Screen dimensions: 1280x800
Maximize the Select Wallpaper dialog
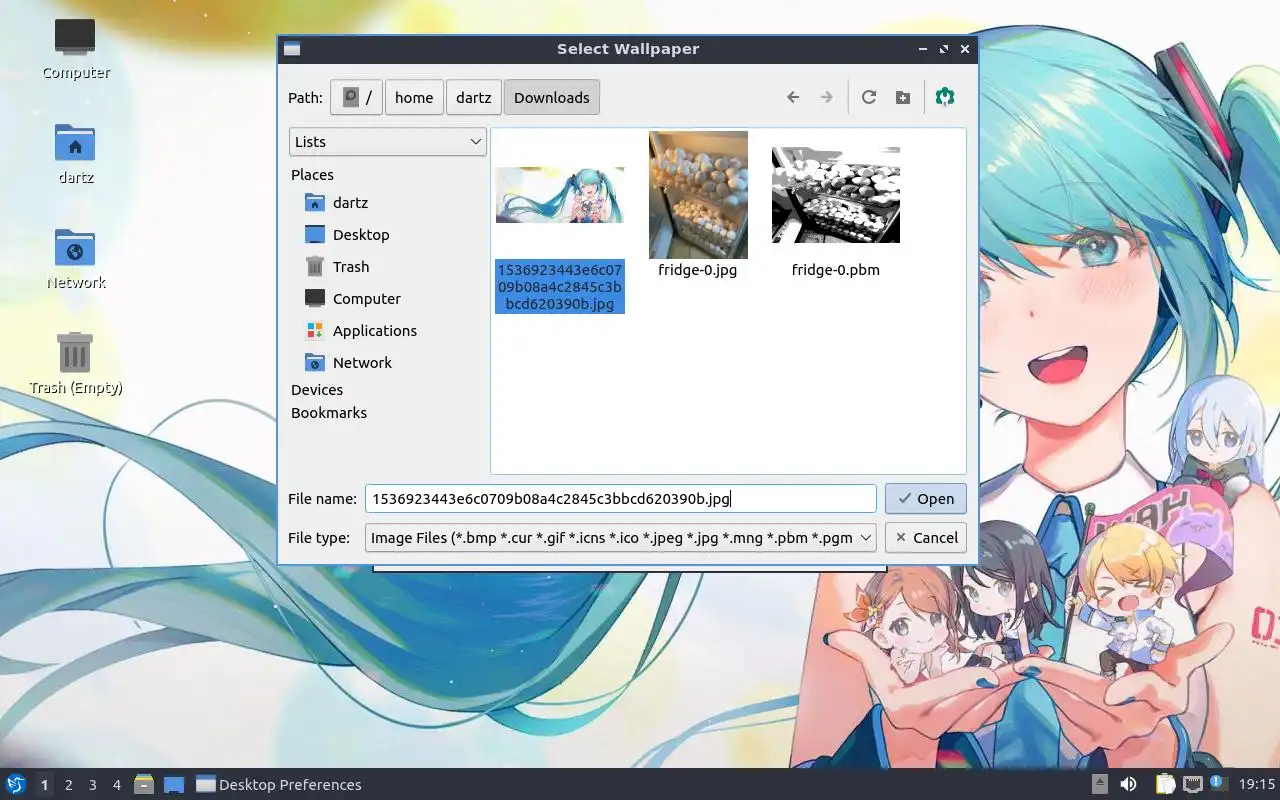[944, 49]
